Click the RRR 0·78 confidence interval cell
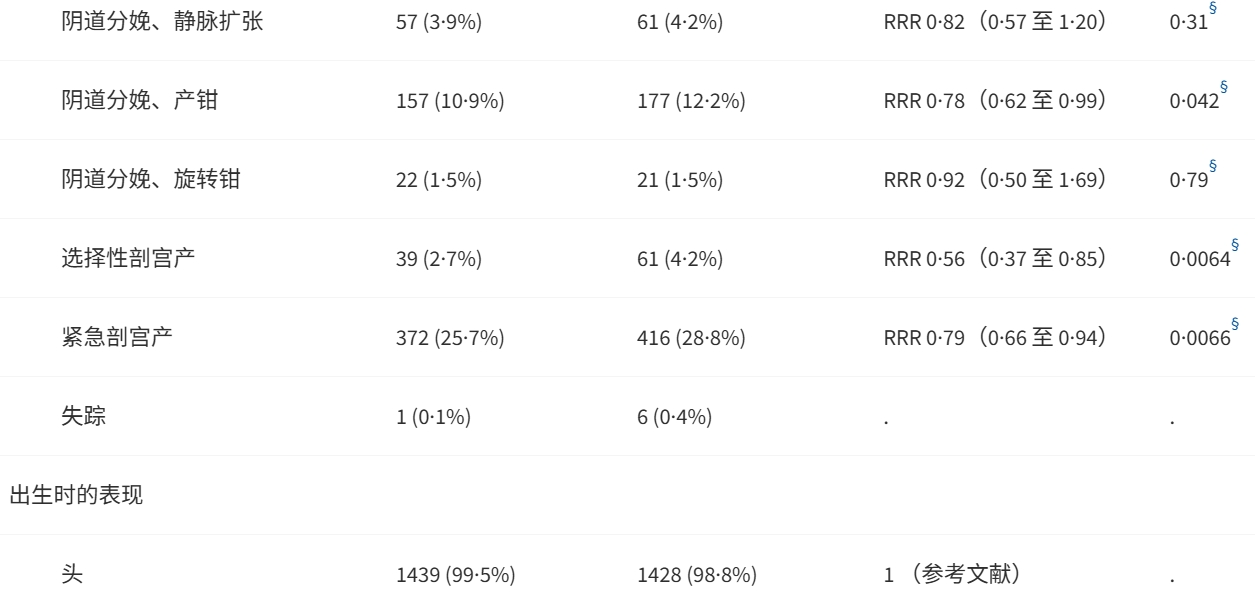This screenshot has width=1255, height=612. (994, 102)
